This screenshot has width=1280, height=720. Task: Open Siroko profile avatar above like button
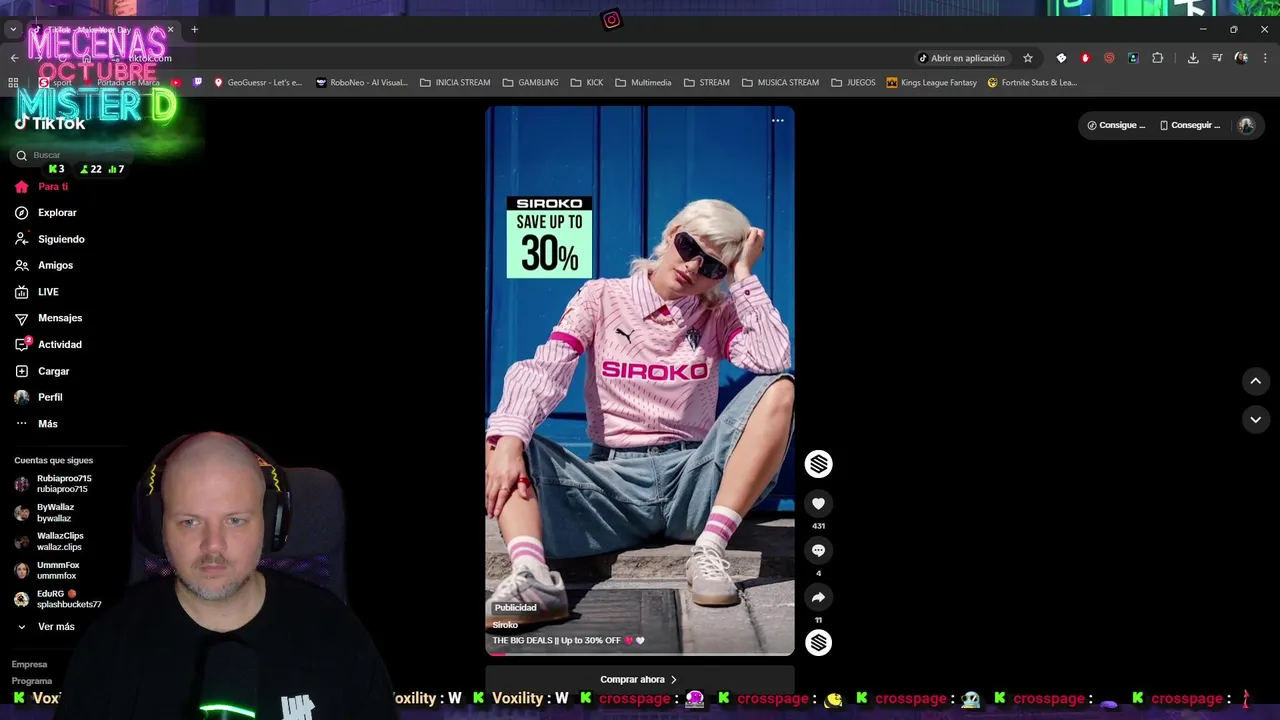tap(818, 463)
